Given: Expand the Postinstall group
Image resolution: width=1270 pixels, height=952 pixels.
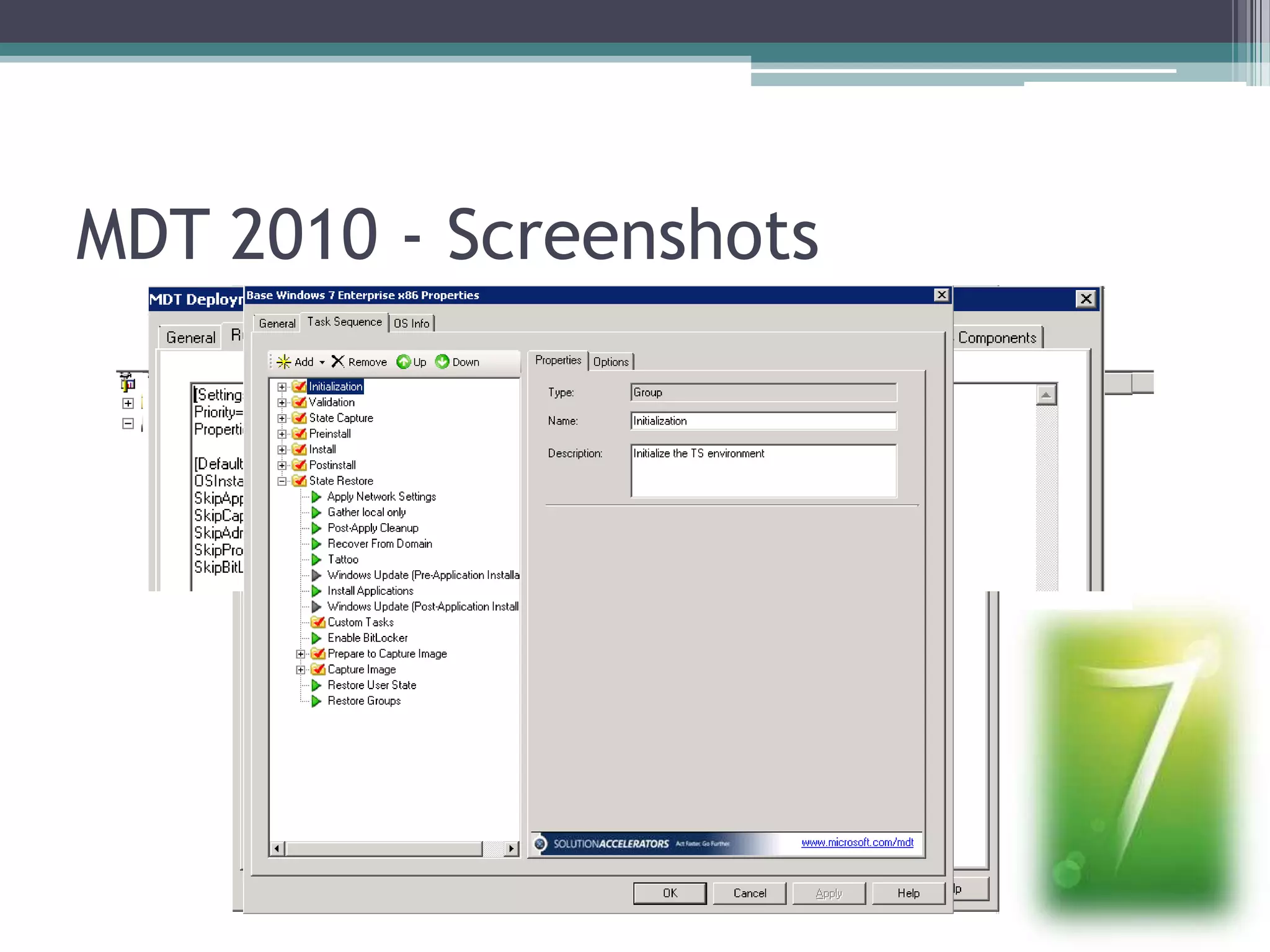Looking at the screenshot, I should 282,465.
